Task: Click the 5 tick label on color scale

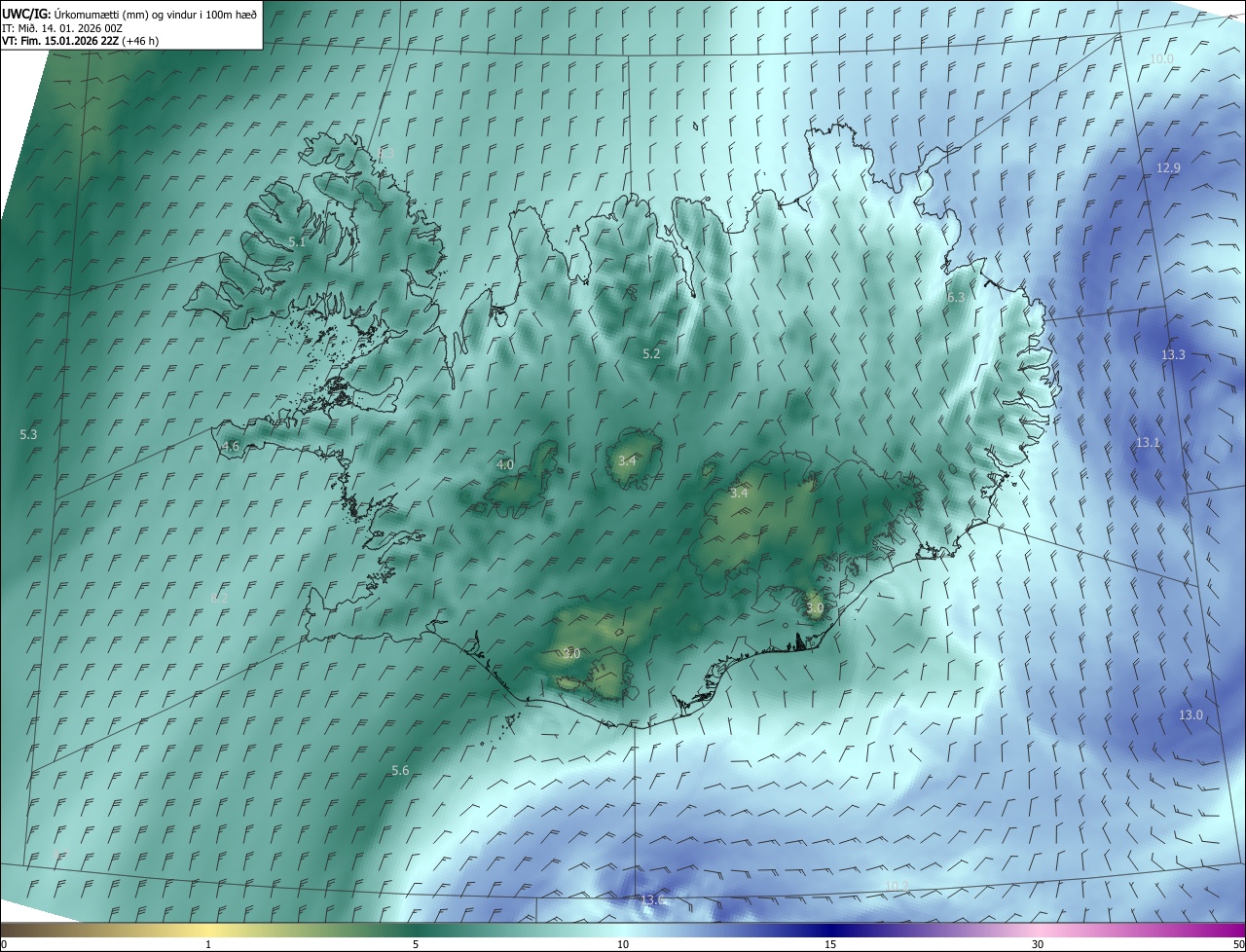Action: [416, 944]
